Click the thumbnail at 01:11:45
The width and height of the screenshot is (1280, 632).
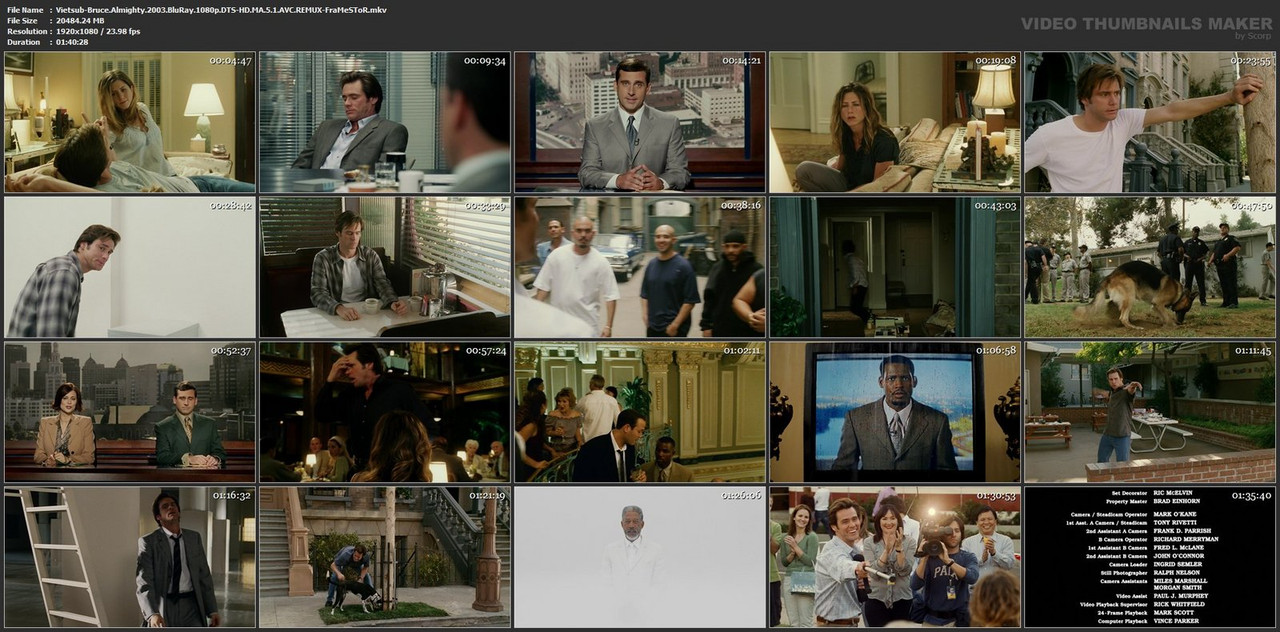point(1150,412)
